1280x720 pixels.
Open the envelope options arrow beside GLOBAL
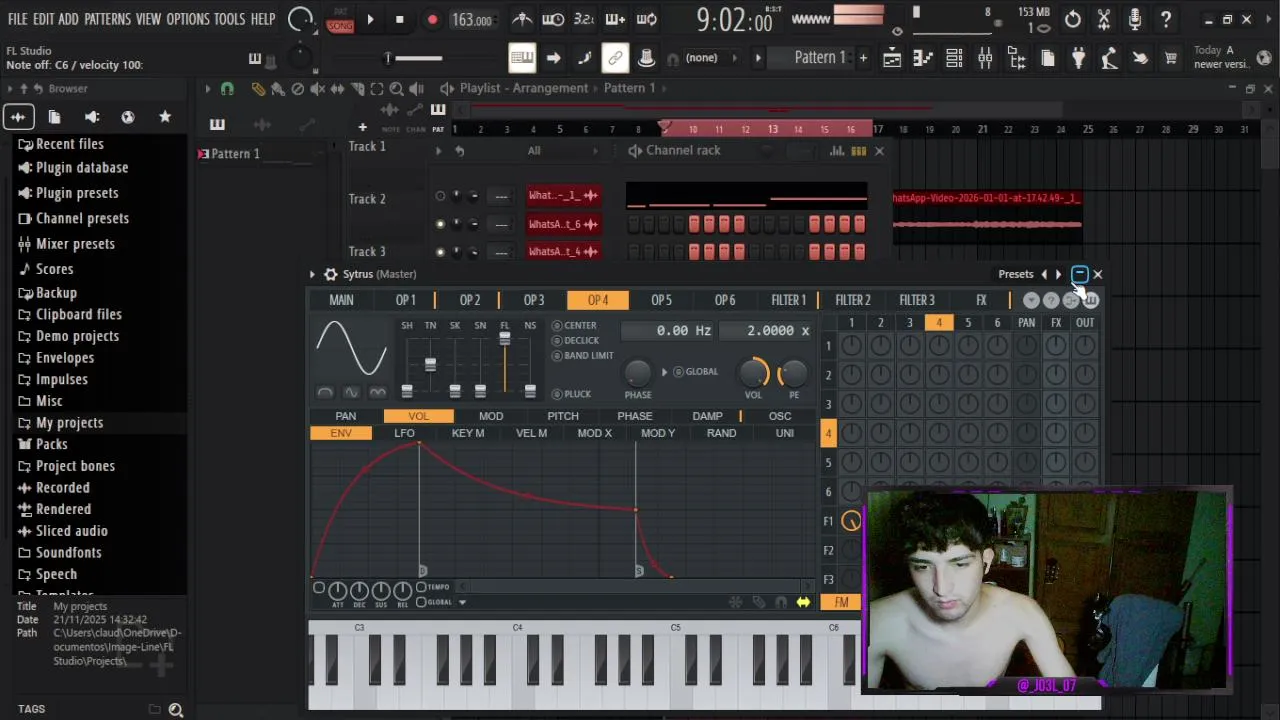click(462, 602)
